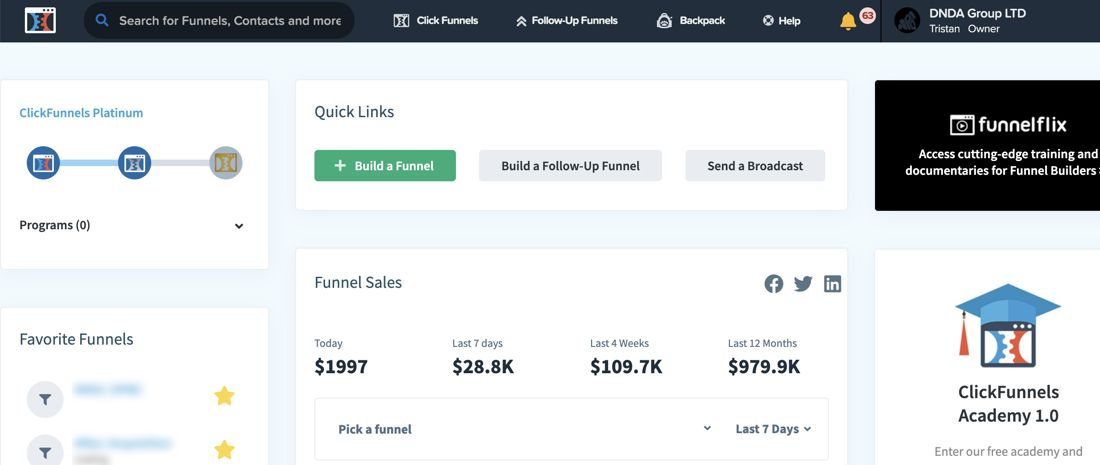Click the Click Funnels menu icon
This screenshot has width=1100, height=465.
401,21
